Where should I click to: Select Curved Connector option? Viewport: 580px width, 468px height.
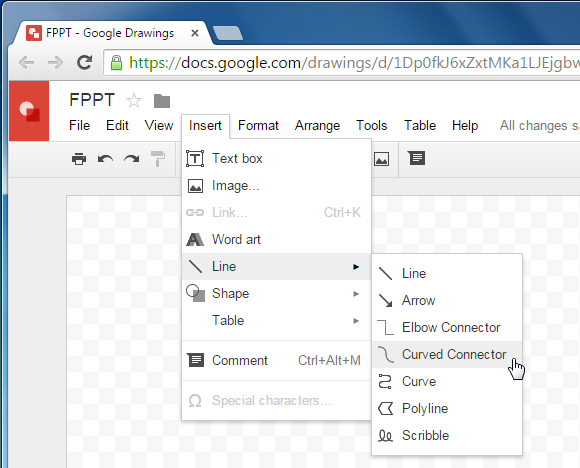point(447,354)
